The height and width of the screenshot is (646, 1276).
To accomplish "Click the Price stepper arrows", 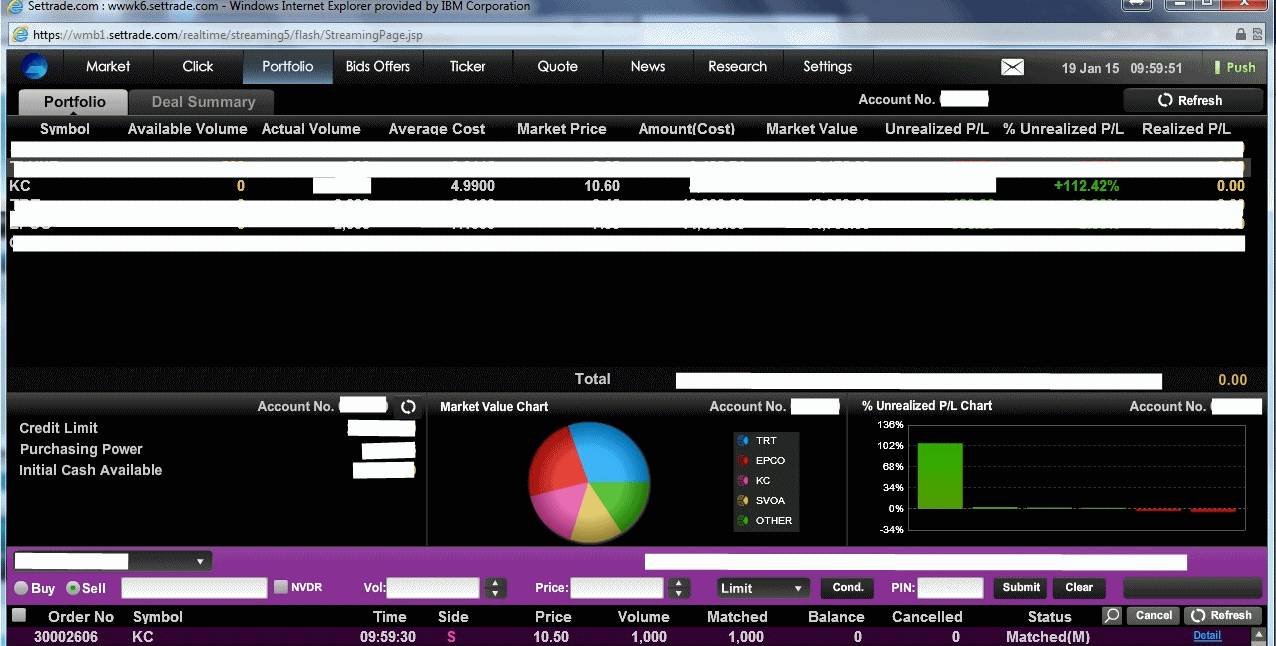I will (679, 588).
